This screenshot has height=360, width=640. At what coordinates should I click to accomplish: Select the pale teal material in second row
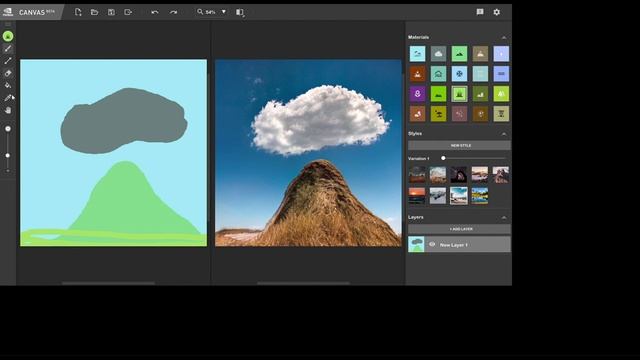point(480,74)
